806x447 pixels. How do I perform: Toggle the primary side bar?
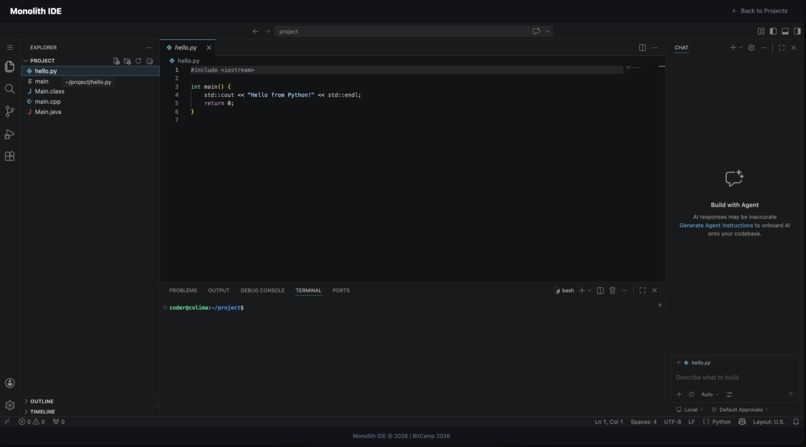pyautogui.click(x=773, y=31)
